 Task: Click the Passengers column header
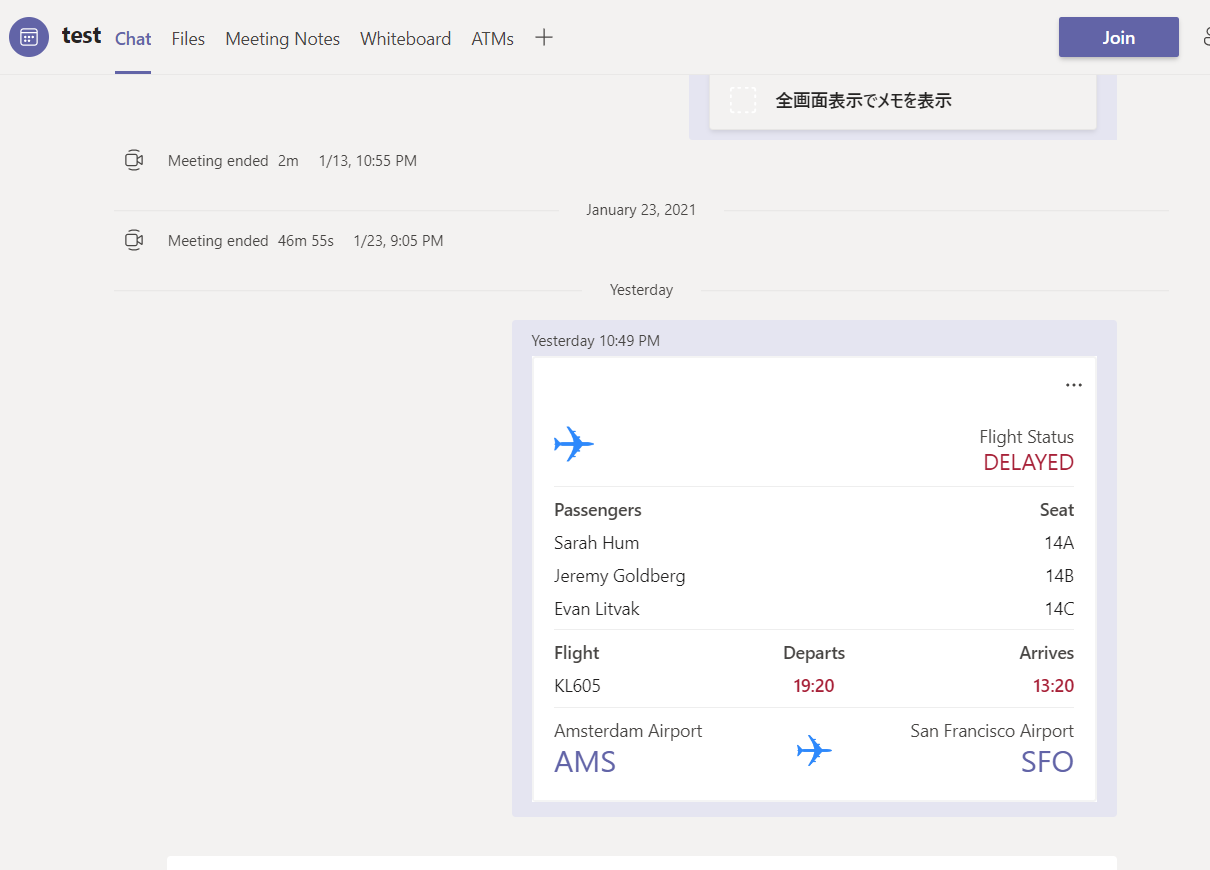pyautogui.click(x=598, y=510)
